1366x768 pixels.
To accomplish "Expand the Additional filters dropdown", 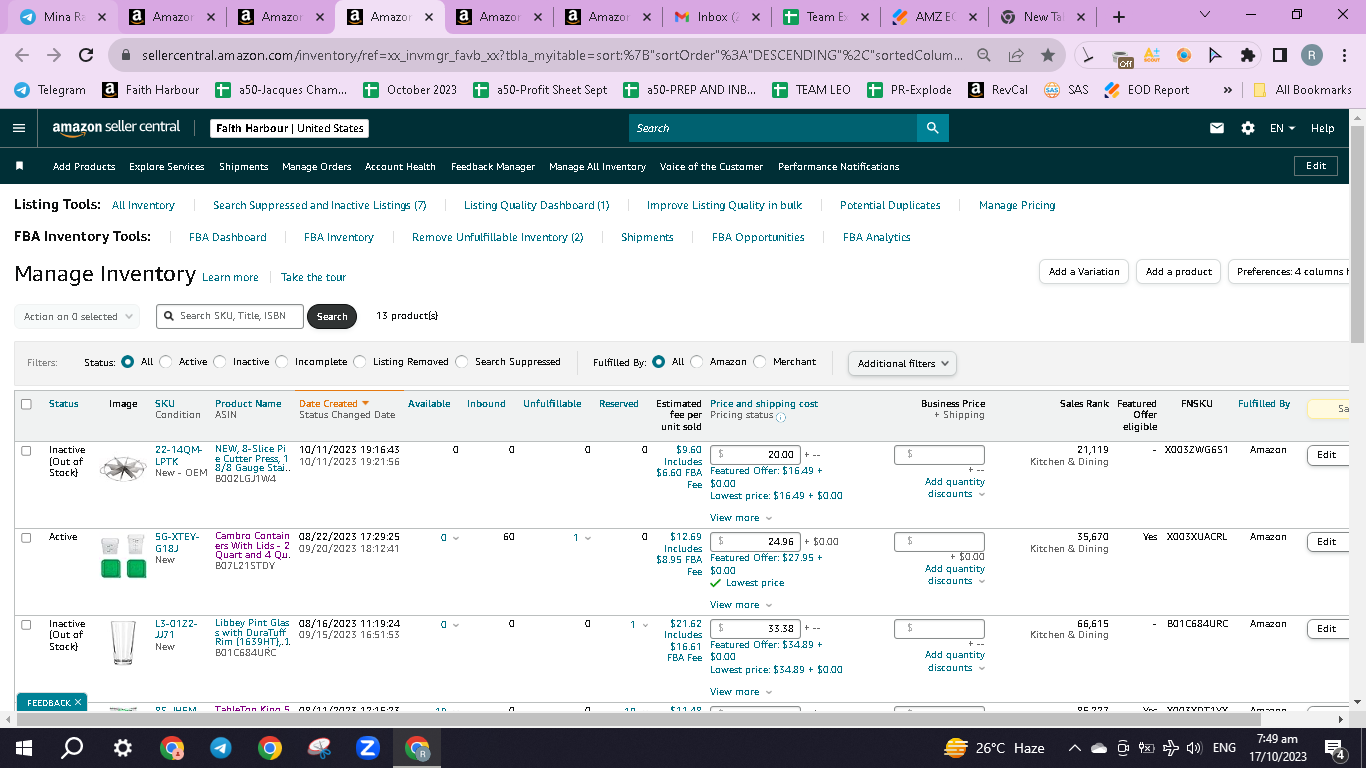I will [902, 363].
